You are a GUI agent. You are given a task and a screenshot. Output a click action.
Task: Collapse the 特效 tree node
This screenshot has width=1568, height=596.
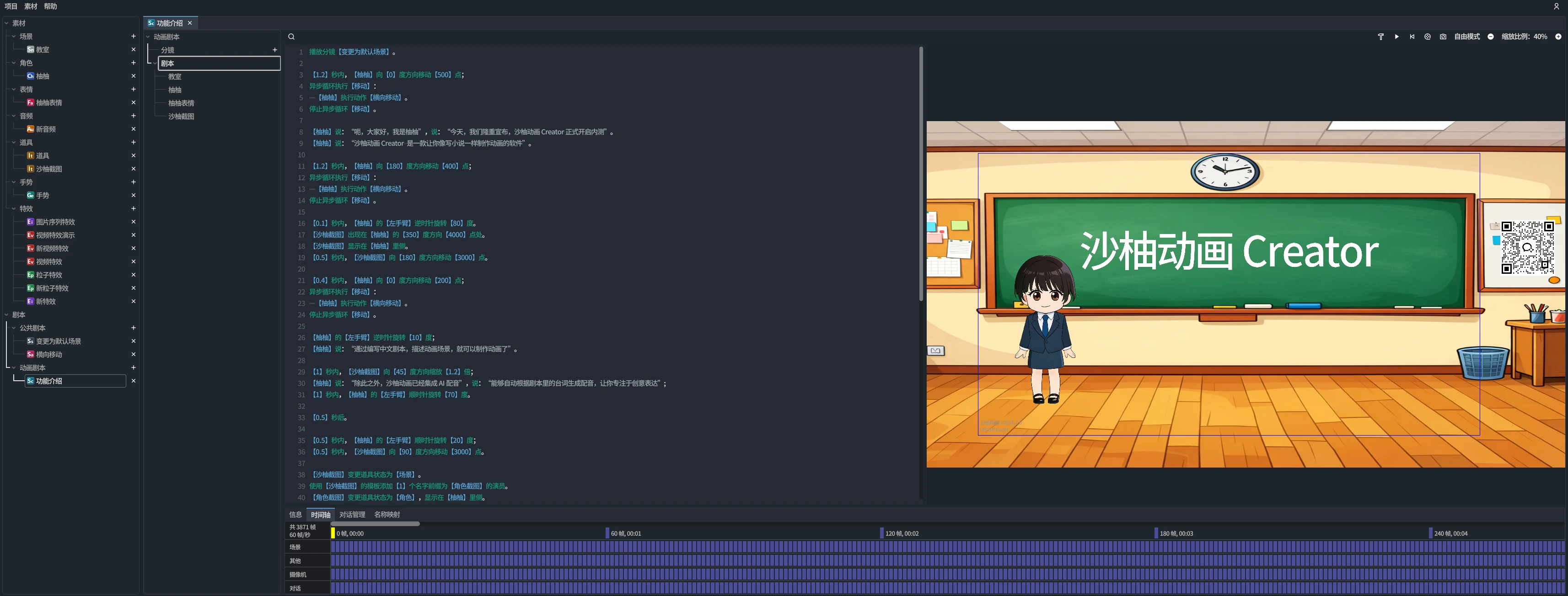[14, 208]
